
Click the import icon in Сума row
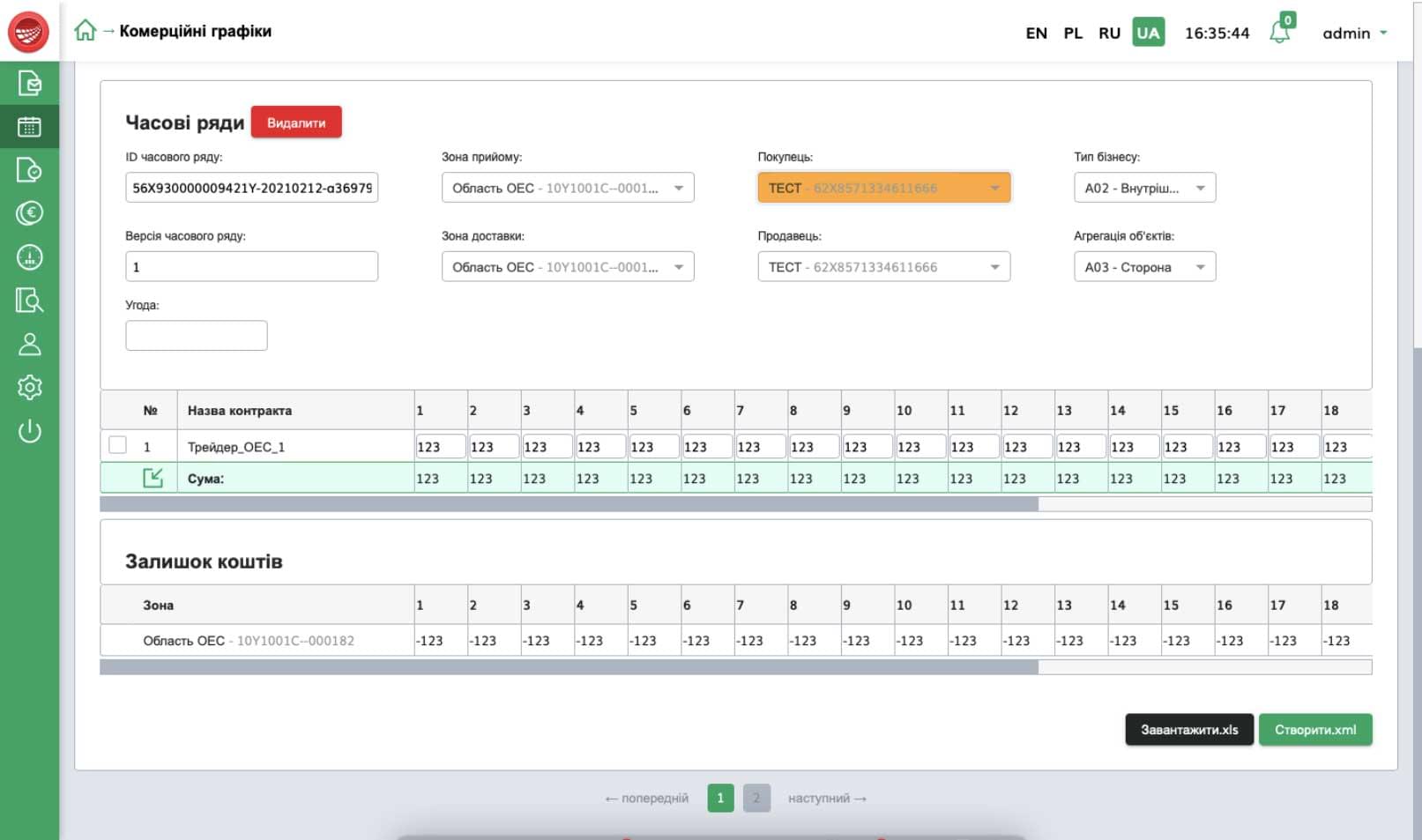(x=153, y=478)
